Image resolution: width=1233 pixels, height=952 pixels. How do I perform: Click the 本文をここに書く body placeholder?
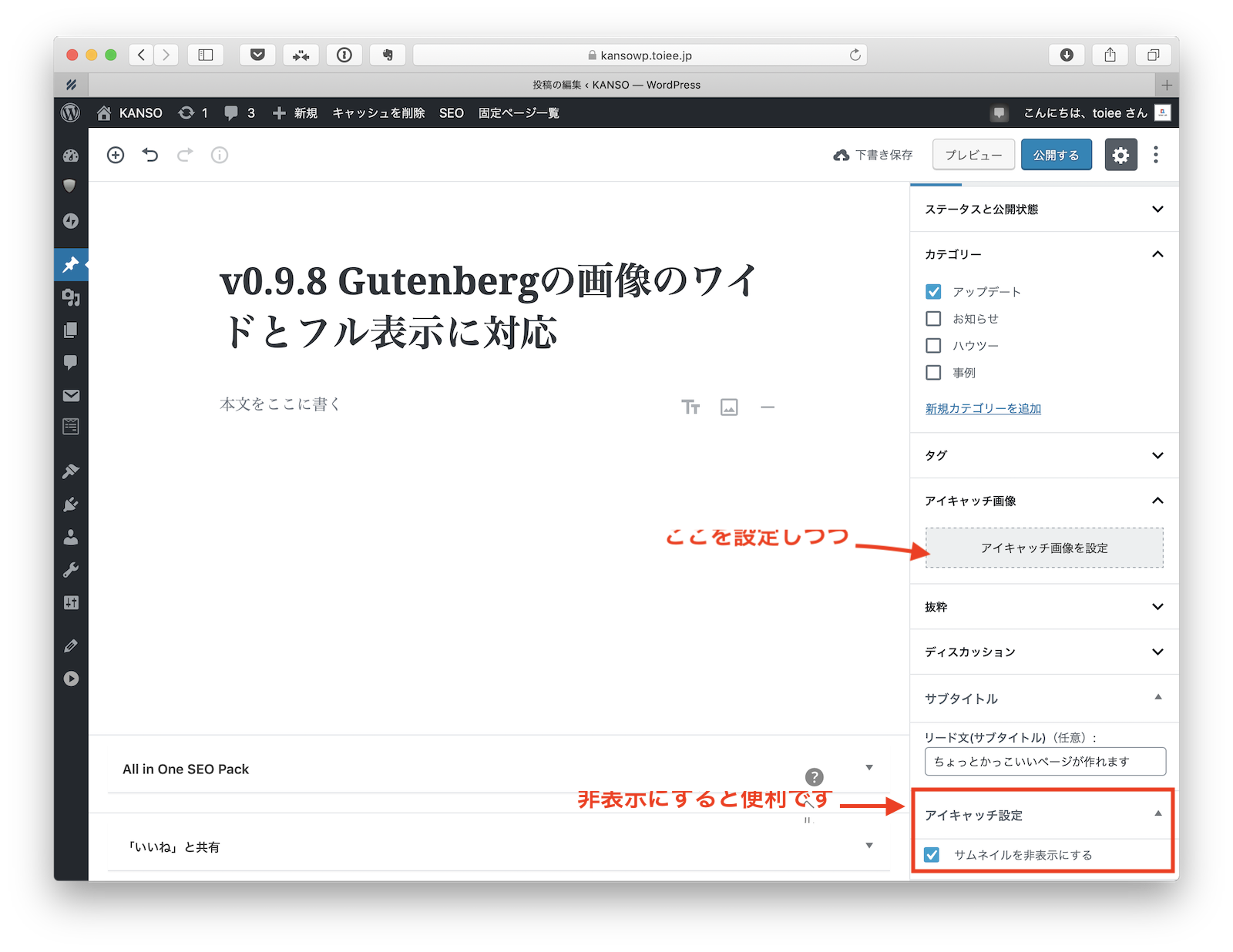(x=281, y=404)
